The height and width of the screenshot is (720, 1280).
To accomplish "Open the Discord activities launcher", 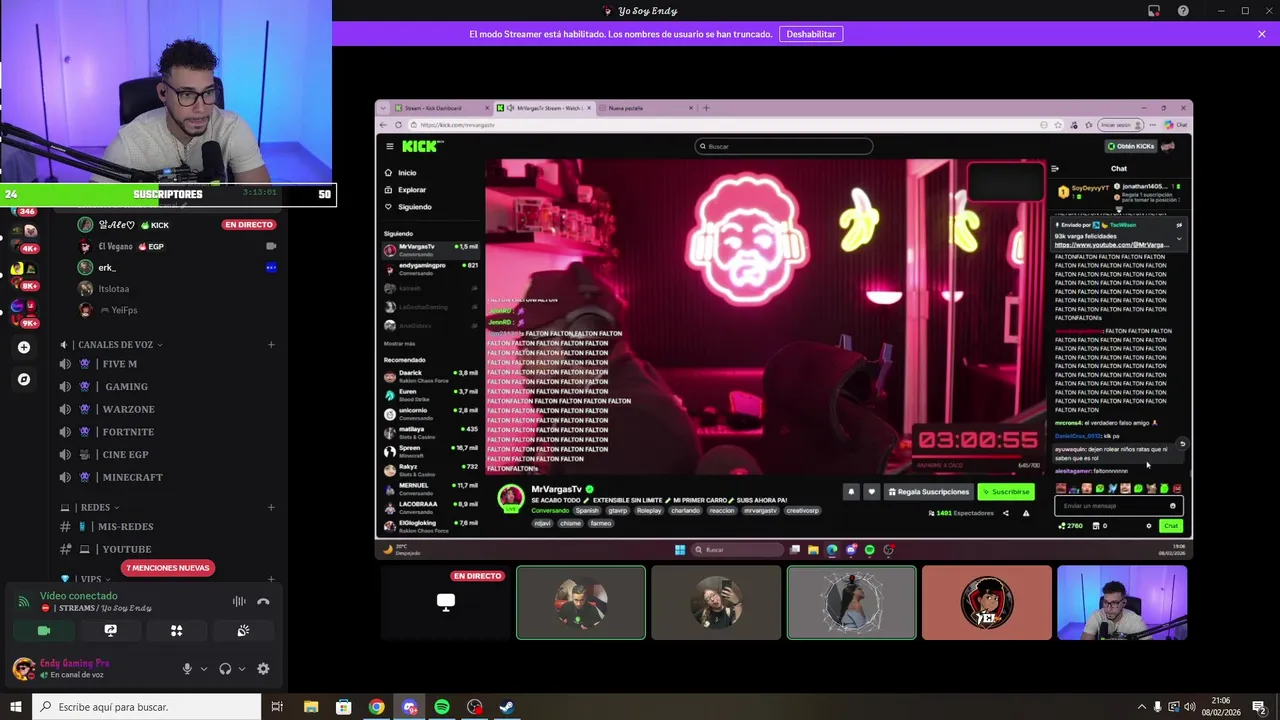I will [177, 631].
